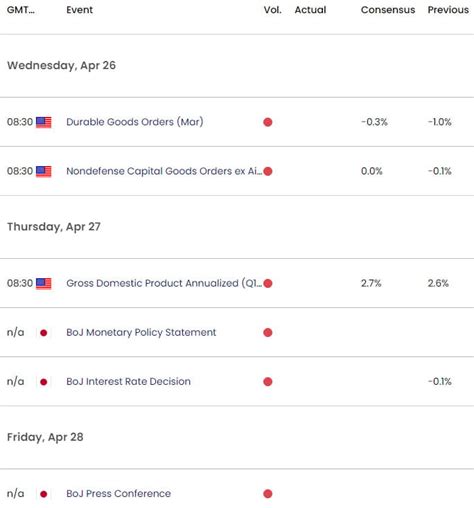Open BoJ Press Conference event
This screenshot has width=474, height=508.
click(x=118, y=494)
